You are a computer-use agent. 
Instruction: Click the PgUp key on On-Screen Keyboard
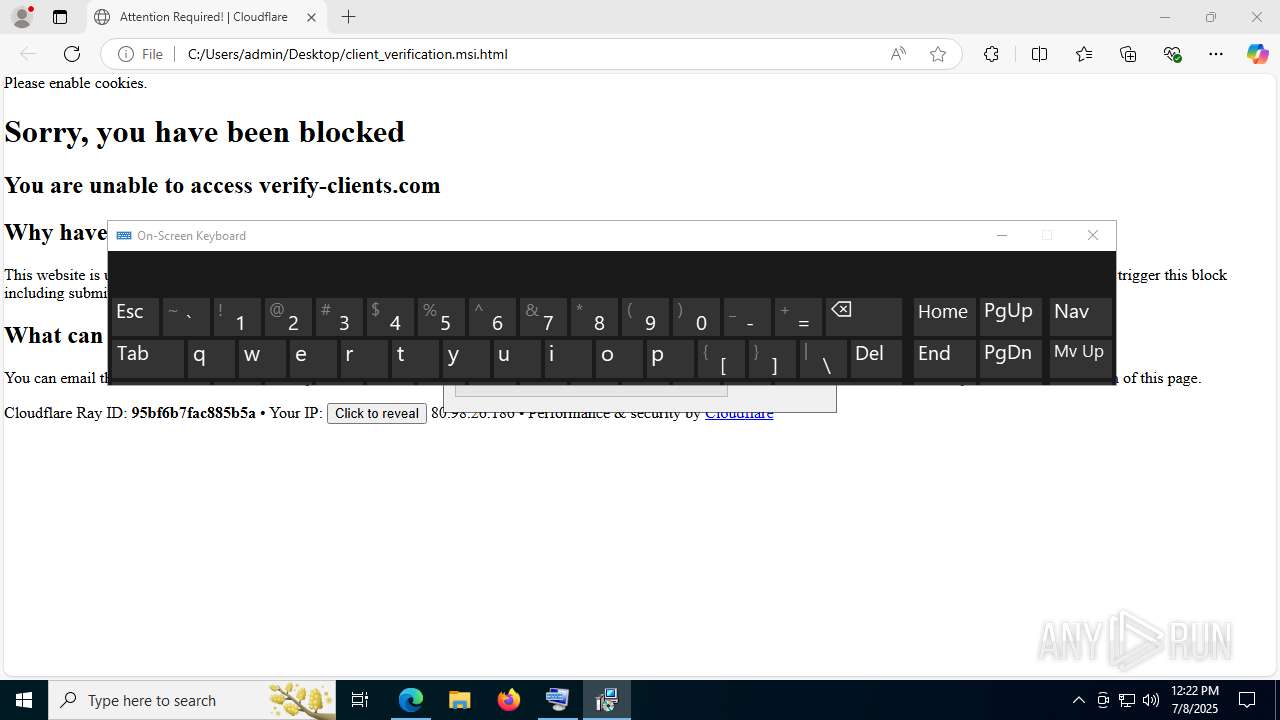1010,316
